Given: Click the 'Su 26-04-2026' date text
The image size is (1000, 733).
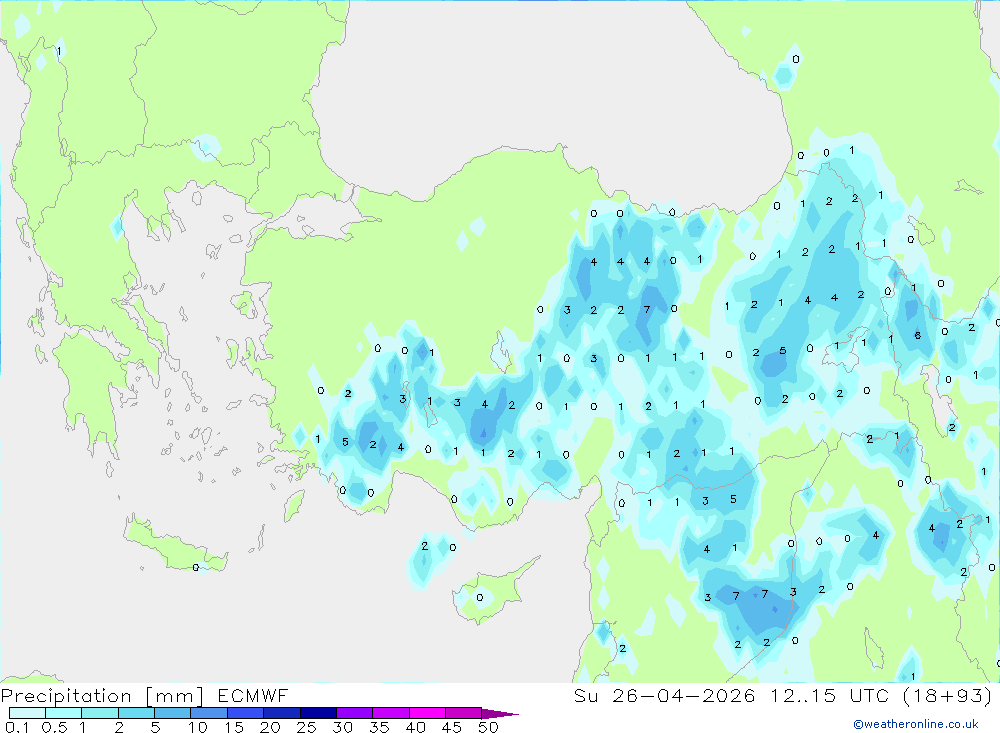Looking at the screenshot, I should [x=664, y=695].
